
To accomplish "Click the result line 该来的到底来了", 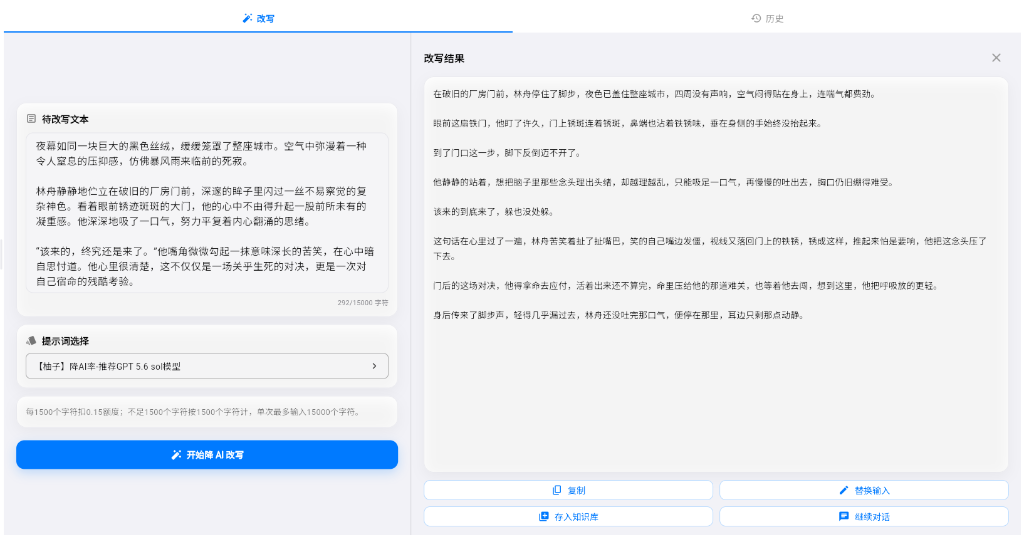I will point(494,212).
